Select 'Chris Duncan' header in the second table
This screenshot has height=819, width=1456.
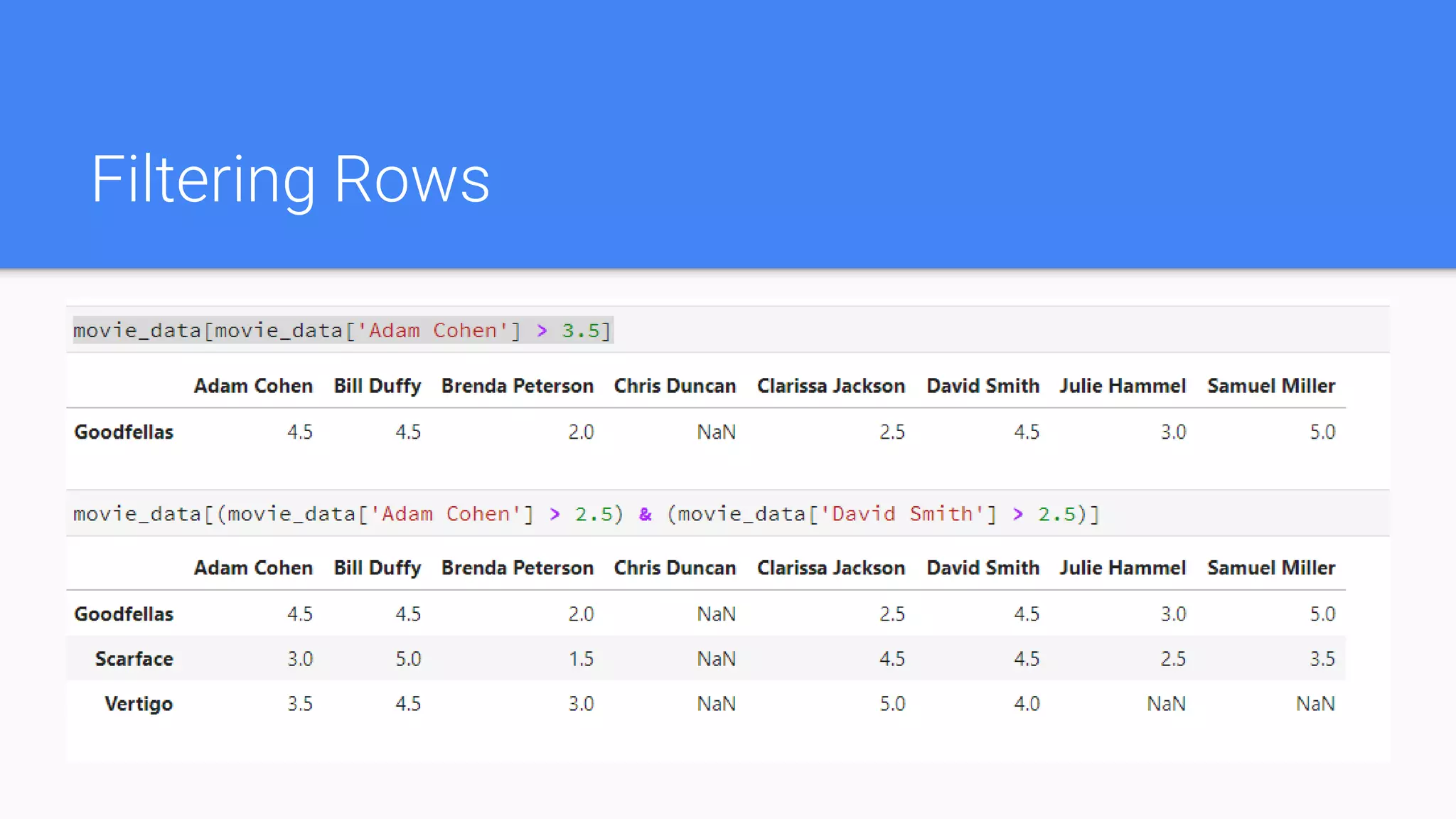[x=675, y=568]
